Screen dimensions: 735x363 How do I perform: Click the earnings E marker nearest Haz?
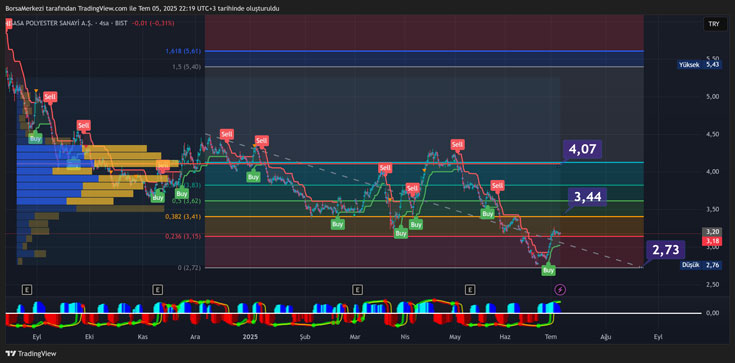click(x=470, y=290)
